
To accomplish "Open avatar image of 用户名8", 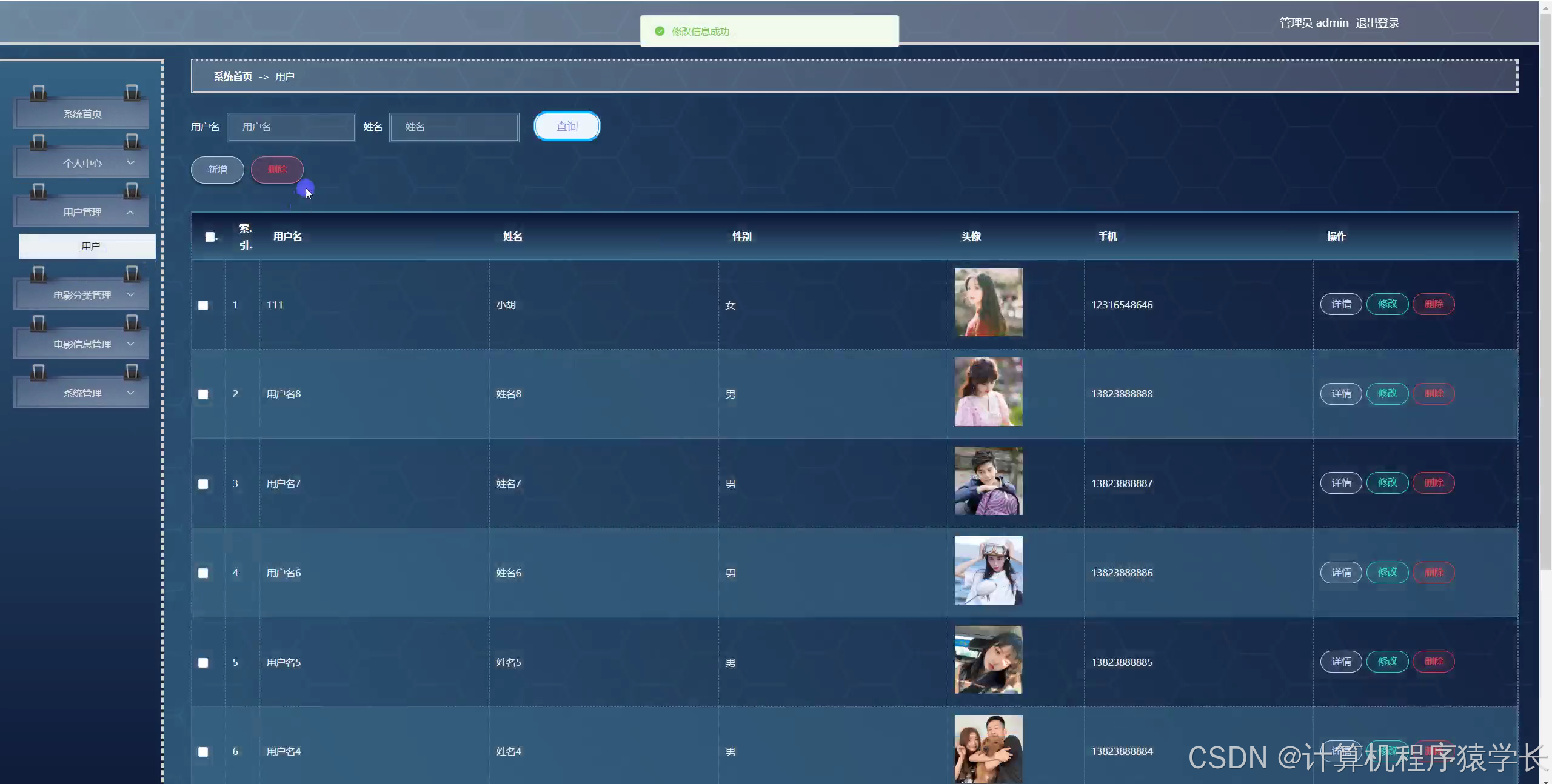I will [988, 391].
